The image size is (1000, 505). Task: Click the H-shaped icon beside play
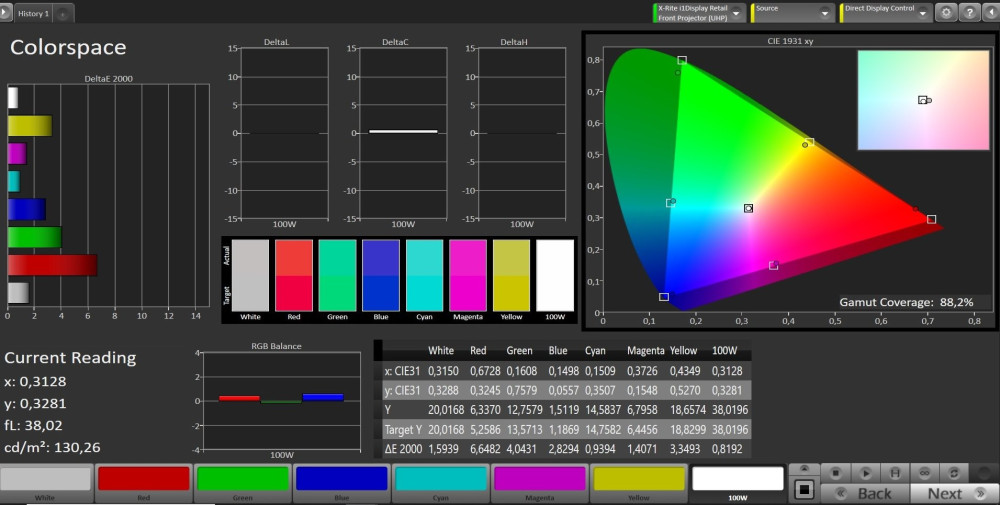point(895,471)
